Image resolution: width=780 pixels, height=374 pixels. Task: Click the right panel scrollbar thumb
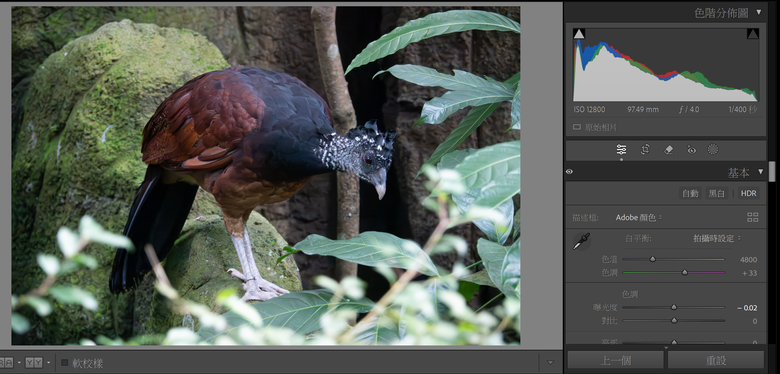click(772, 172)
